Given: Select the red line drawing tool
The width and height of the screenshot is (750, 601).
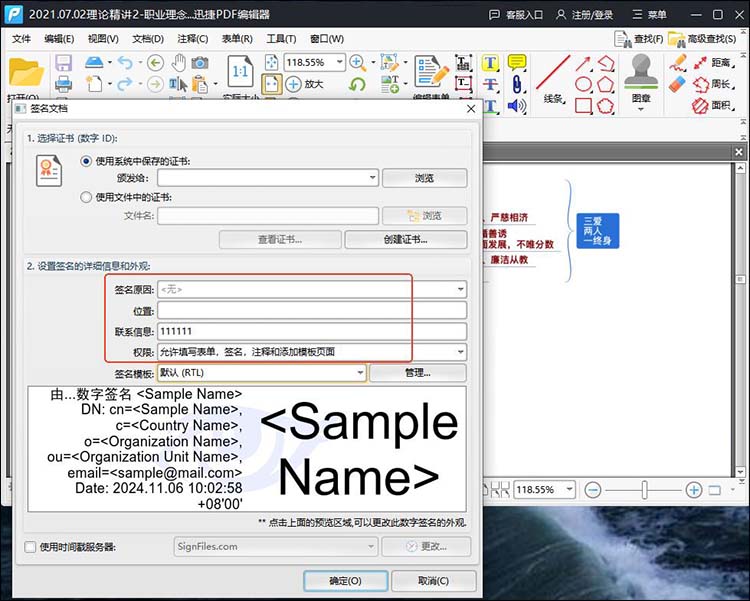Looking at the screenshot, I should coord(553,73).
